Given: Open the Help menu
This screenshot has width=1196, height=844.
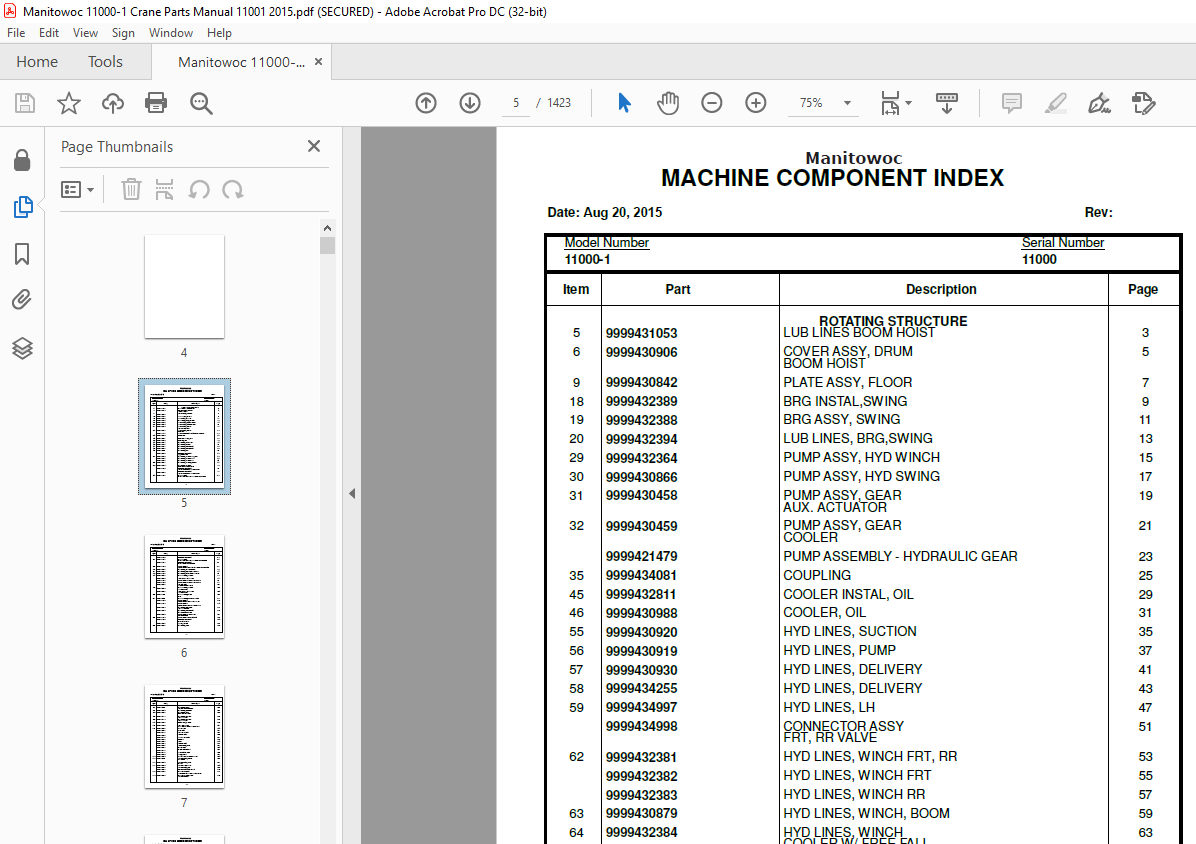Looking at the screenshot, I should pyautogui.click(x=219, y=33).
